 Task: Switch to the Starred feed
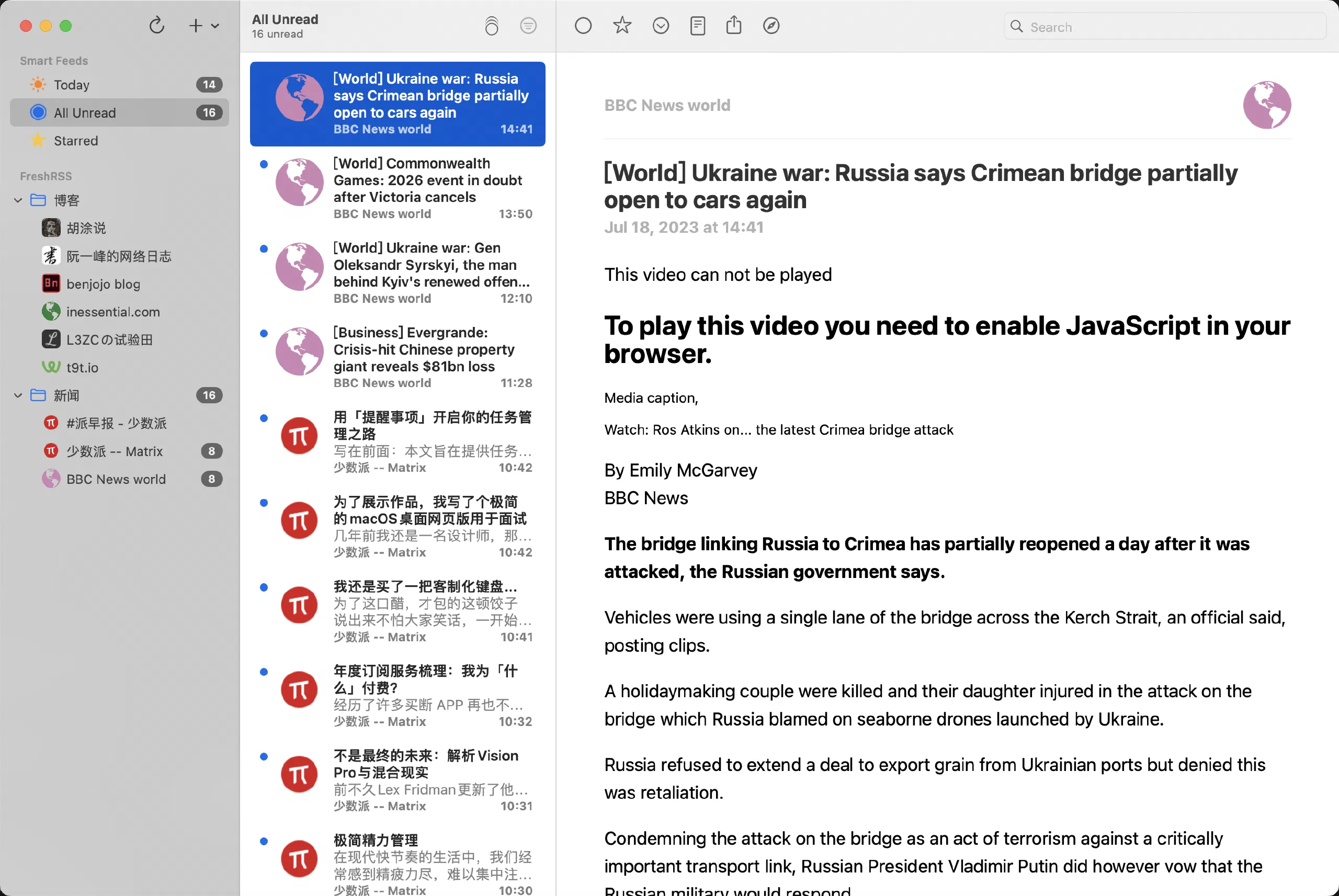pos(75,141)
